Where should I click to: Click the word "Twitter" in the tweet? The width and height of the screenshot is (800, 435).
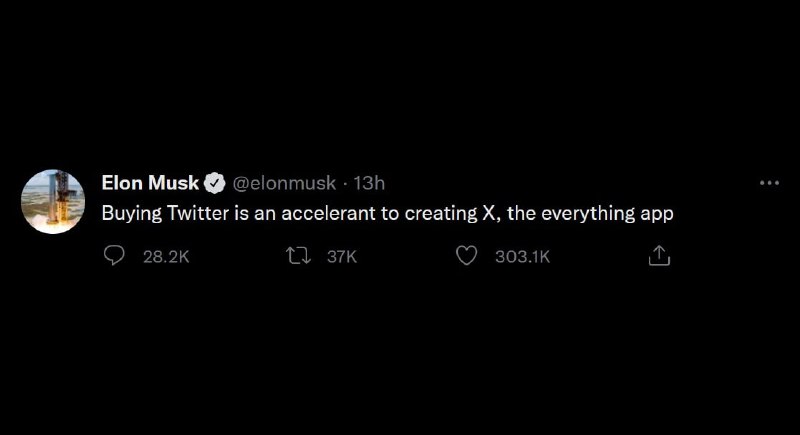point(198,213)
